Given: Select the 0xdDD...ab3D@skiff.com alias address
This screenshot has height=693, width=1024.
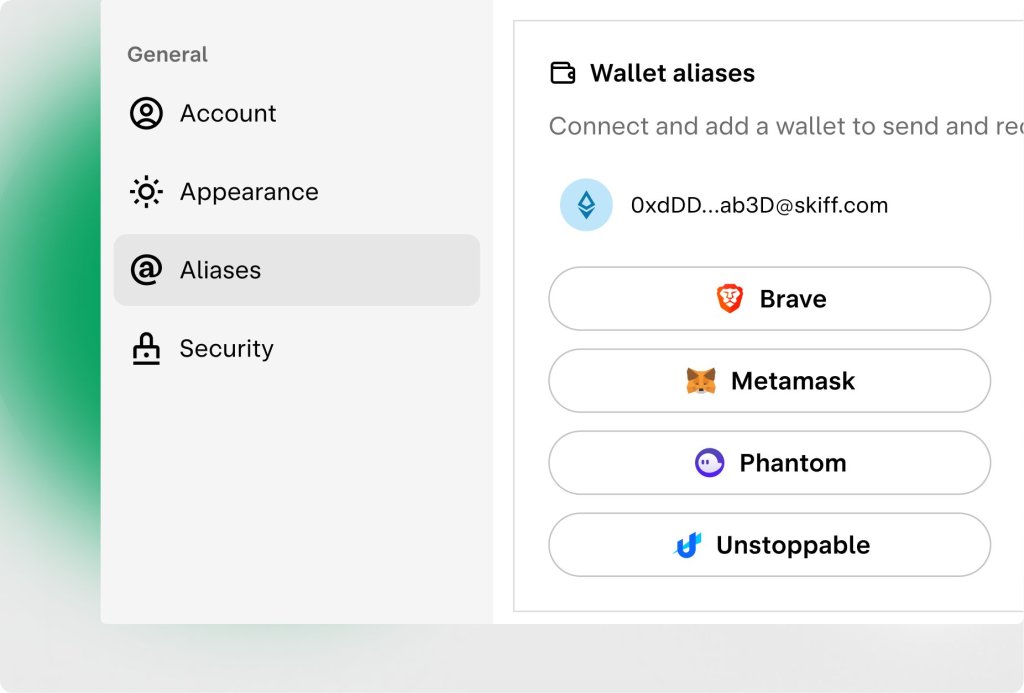Looking at the screenshot, I should pyautogui.click(x=759, y=205).
